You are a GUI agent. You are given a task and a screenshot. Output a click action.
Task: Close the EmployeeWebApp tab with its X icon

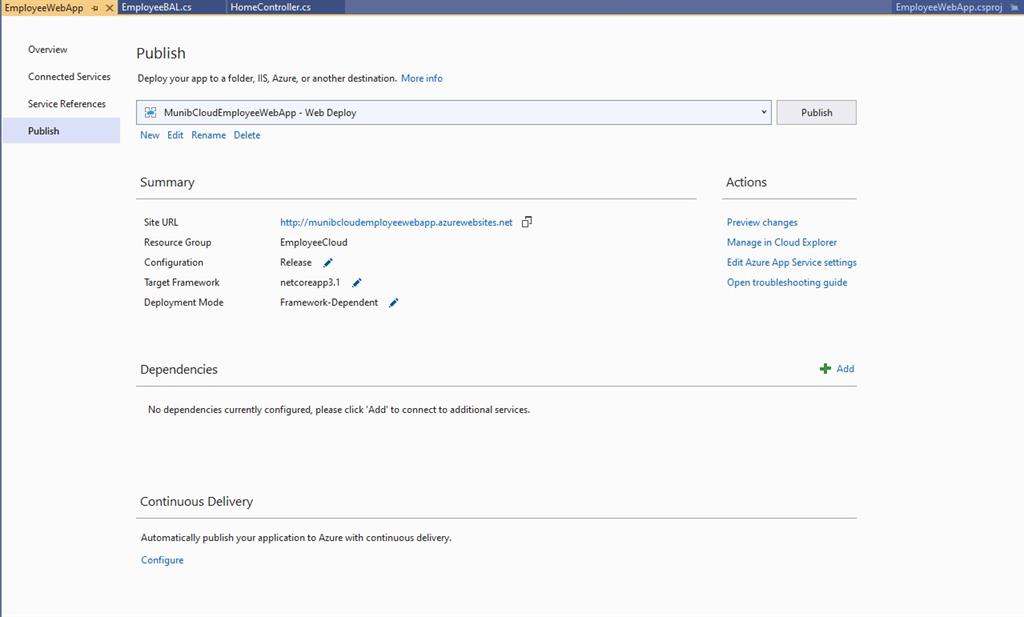[109, 6]
